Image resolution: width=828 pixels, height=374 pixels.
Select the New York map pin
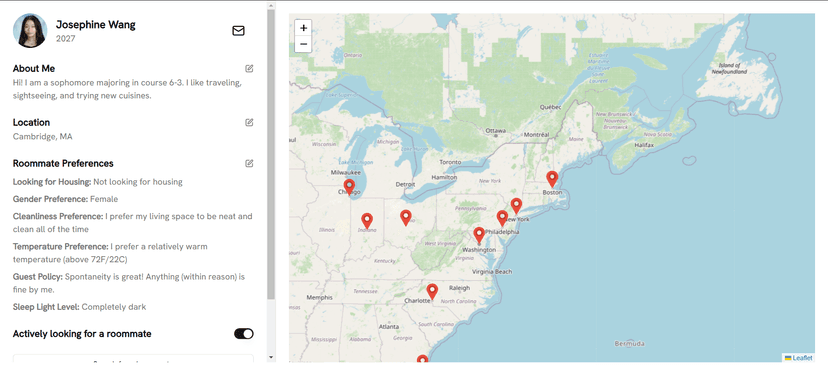(516, 206)
